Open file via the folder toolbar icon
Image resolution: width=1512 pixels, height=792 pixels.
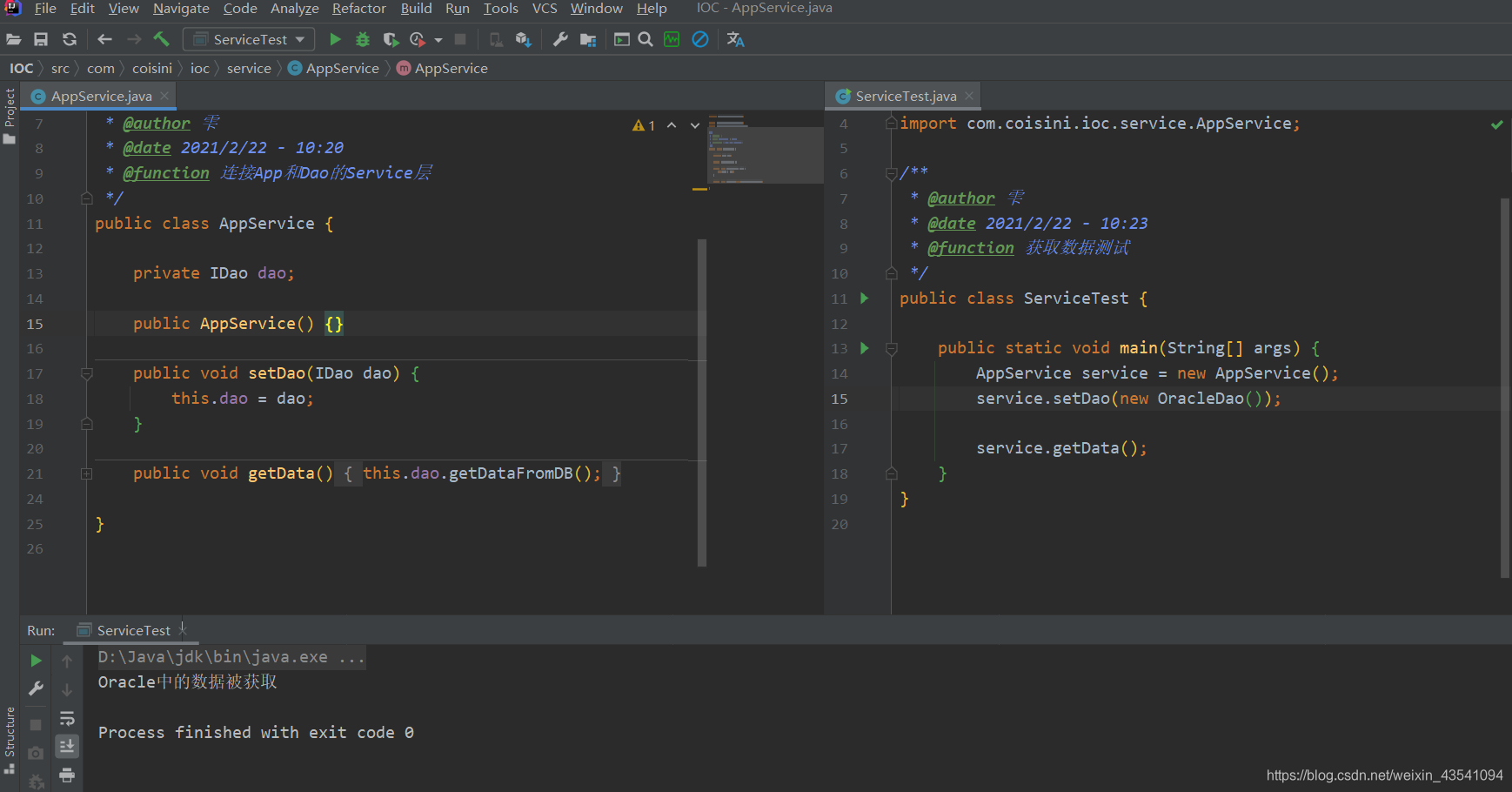[x=14, y=39]
